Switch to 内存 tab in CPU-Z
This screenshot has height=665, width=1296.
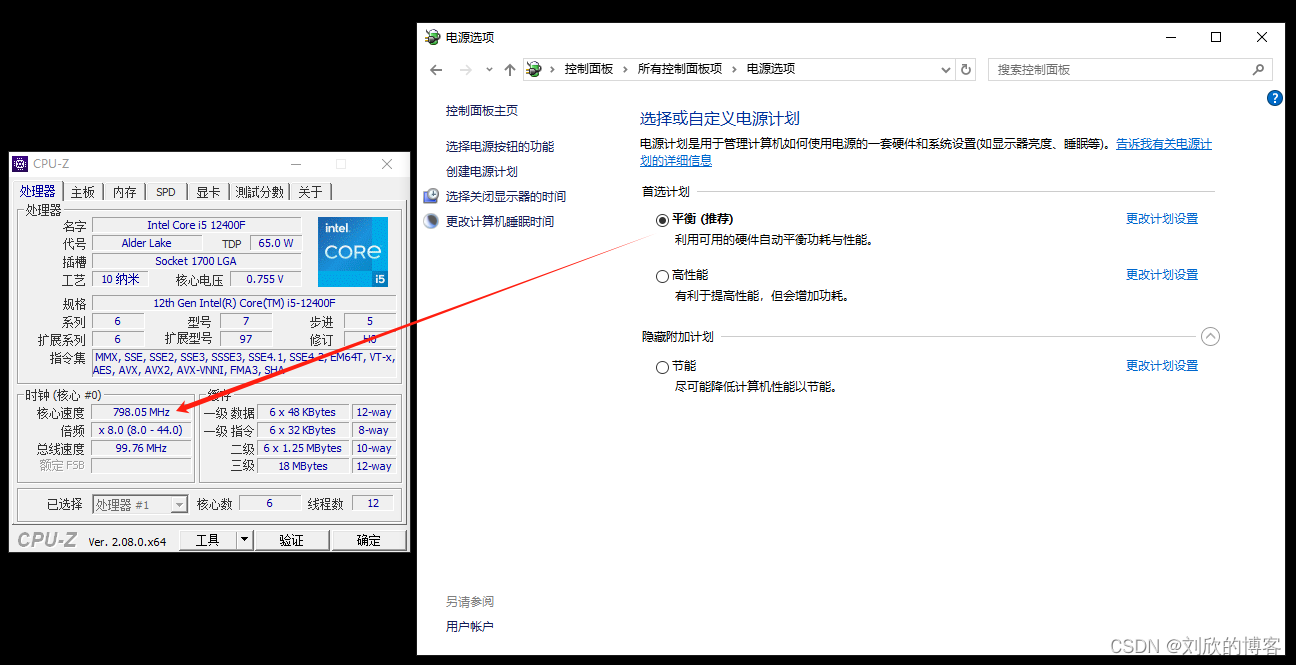(124, 192)
